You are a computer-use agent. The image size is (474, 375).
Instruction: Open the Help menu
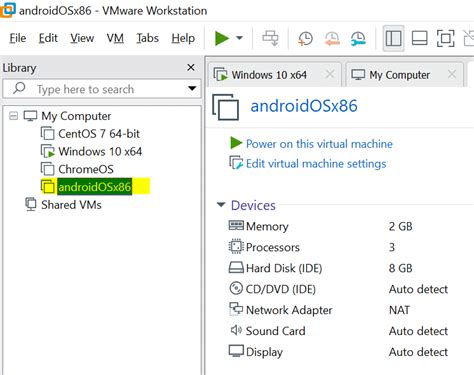click(x=183, y=38)
